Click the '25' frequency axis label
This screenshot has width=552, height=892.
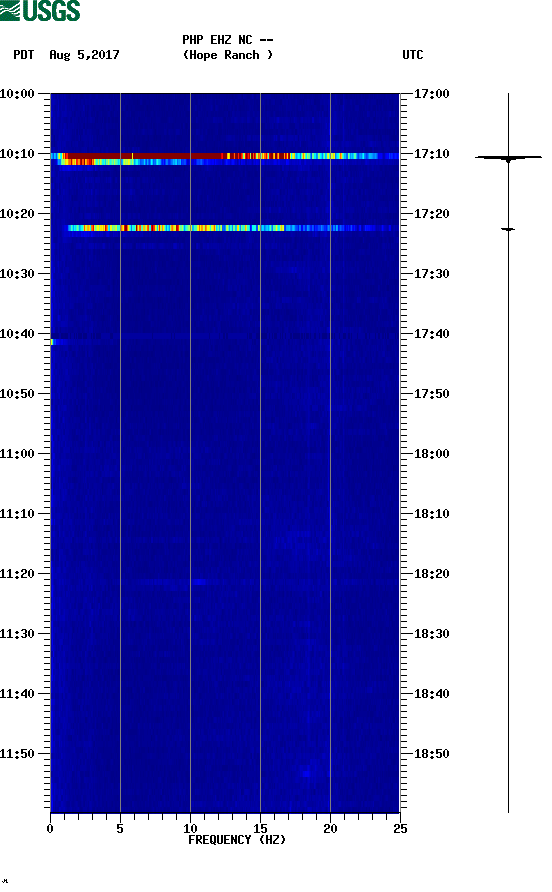pos(400,829)
